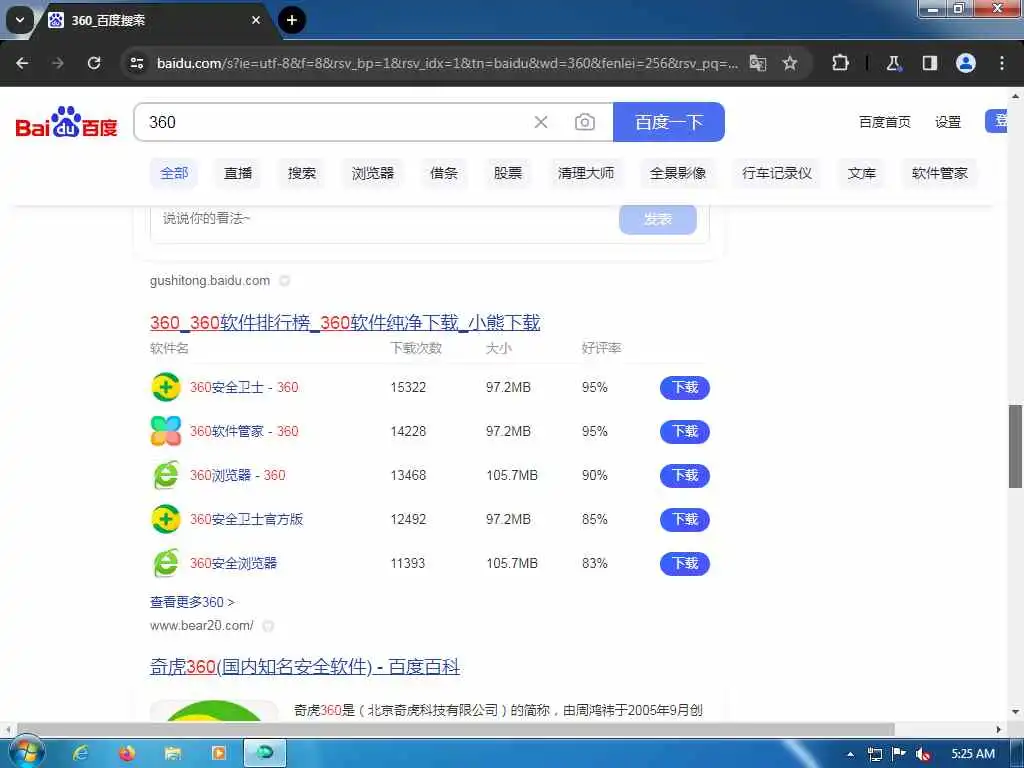Click the horizontal scrollbar thumb

click(455, 729)
